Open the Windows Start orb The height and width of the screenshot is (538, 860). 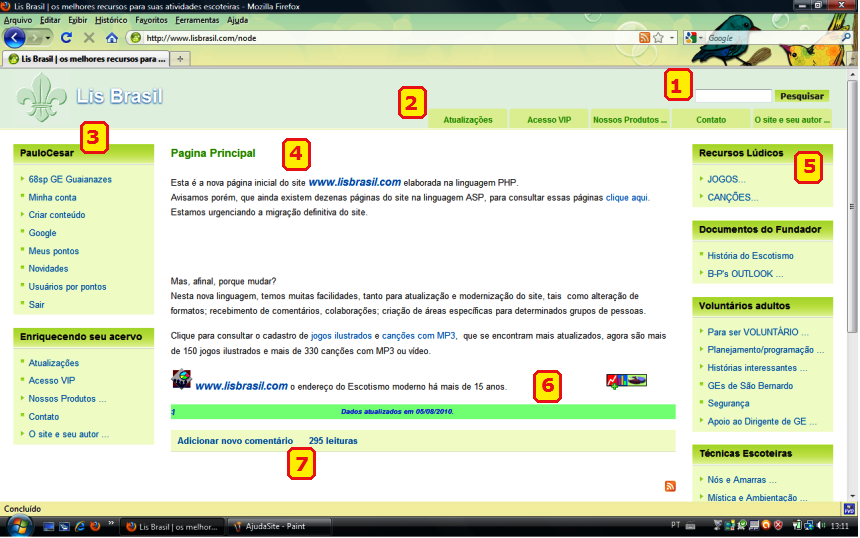[x=19, y=526]
